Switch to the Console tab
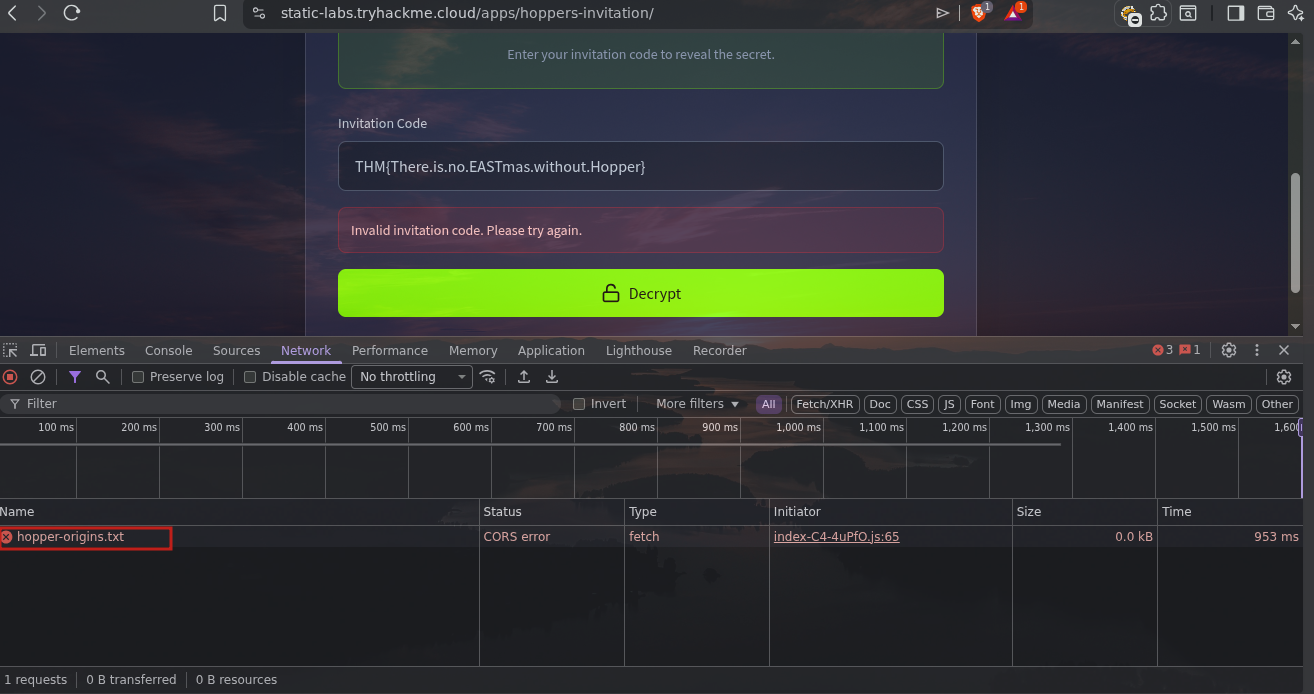Viewport: 1314px width, 694px height. tap(168, 350)
